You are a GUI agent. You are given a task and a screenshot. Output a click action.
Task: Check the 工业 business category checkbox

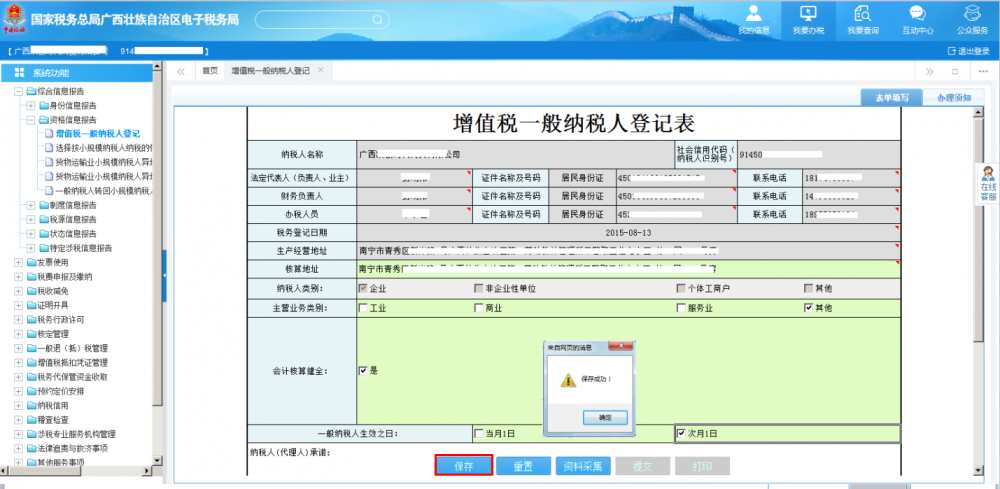pos(363,308)
